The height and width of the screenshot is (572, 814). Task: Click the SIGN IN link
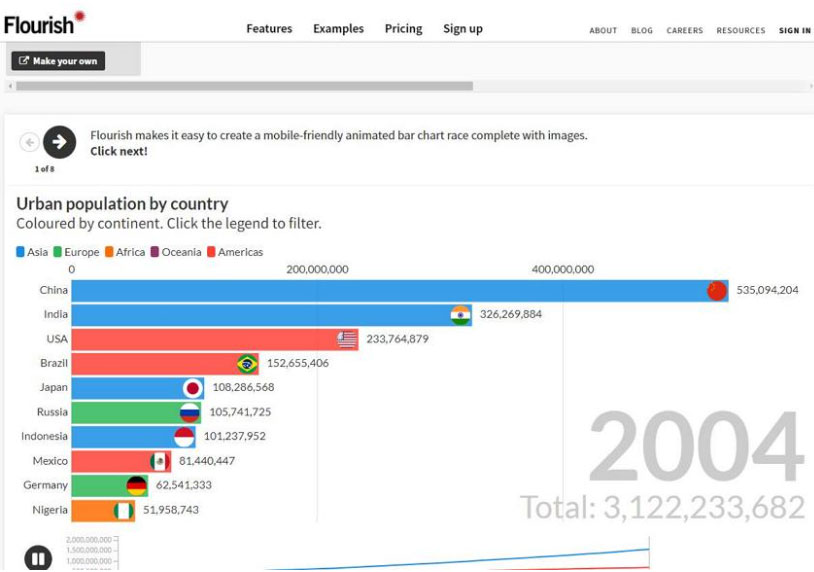[x=794, y=31]
